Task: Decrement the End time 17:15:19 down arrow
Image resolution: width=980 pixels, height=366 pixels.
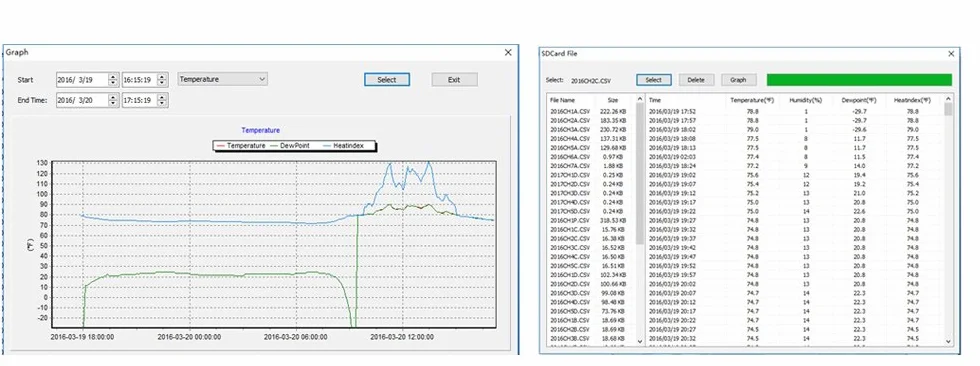Action: click(x=162, y=103)
